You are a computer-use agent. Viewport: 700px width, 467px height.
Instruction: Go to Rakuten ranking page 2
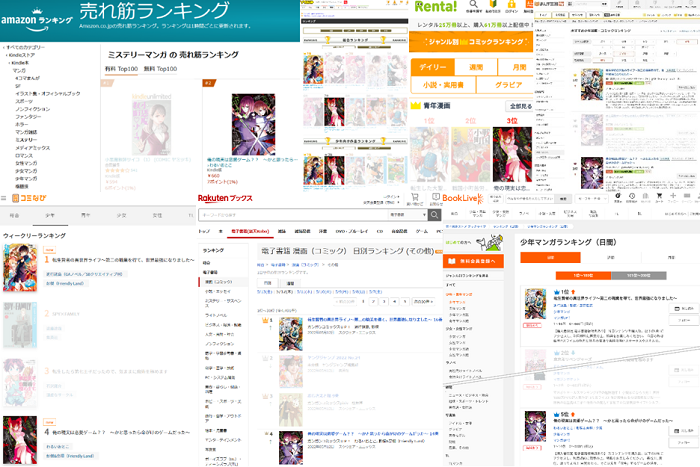click(x=374, y=301)
